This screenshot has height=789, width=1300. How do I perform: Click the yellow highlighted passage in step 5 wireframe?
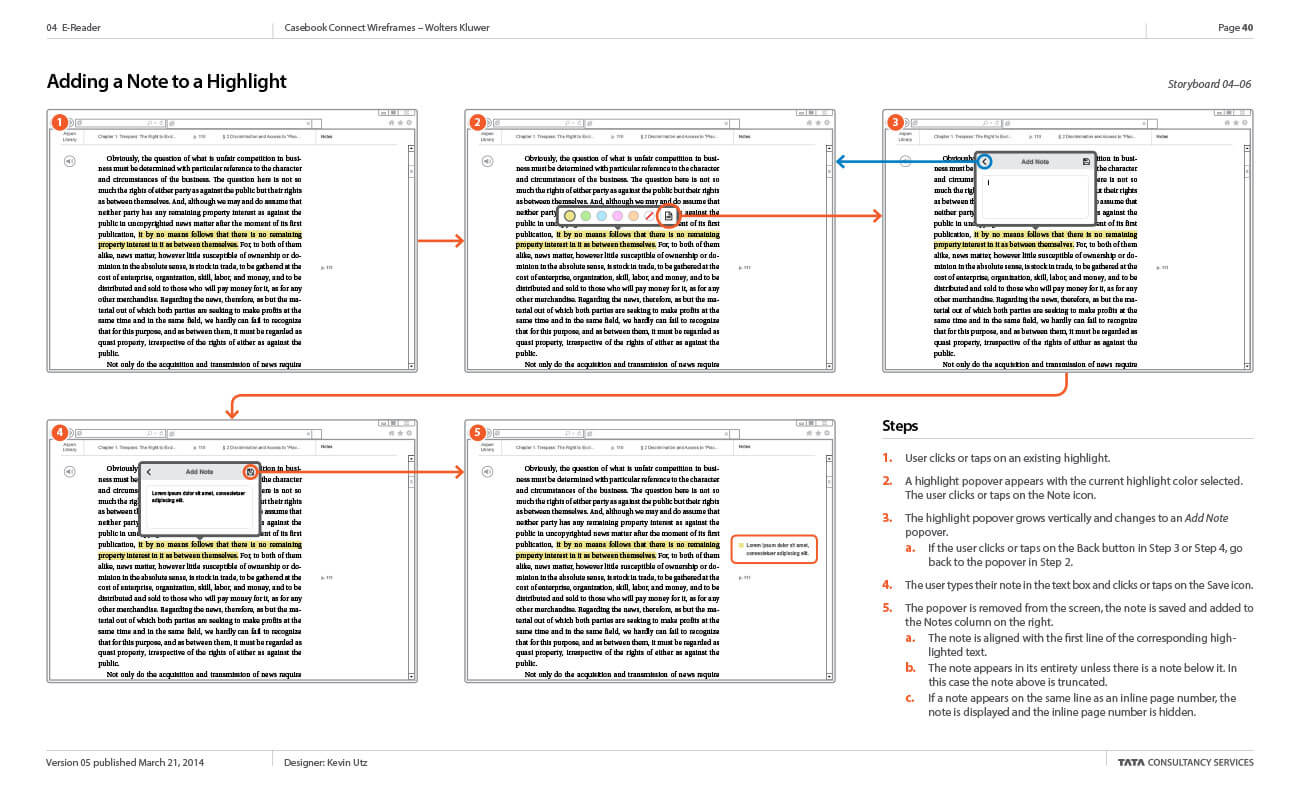point(618,549)
